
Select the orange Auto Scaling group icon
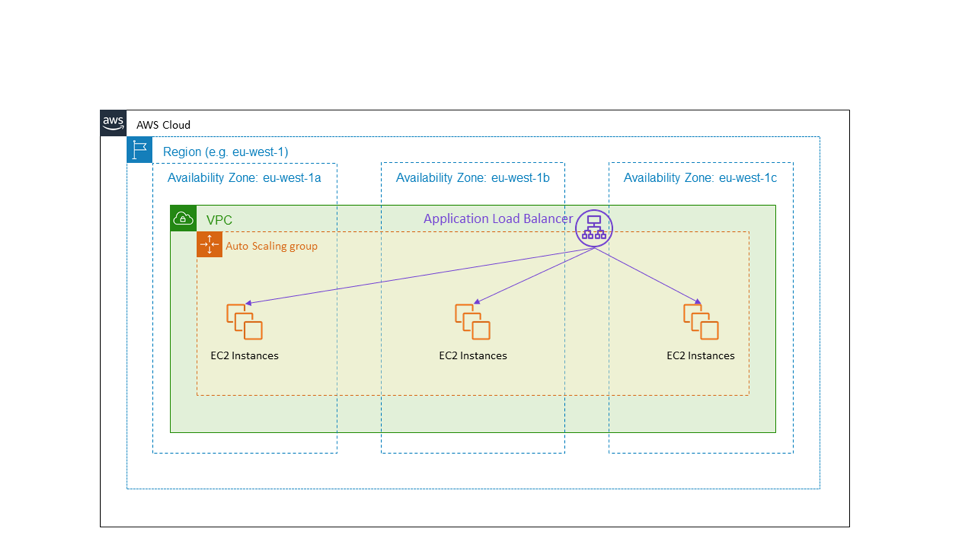pyautogui.click(x=209, y=245)
